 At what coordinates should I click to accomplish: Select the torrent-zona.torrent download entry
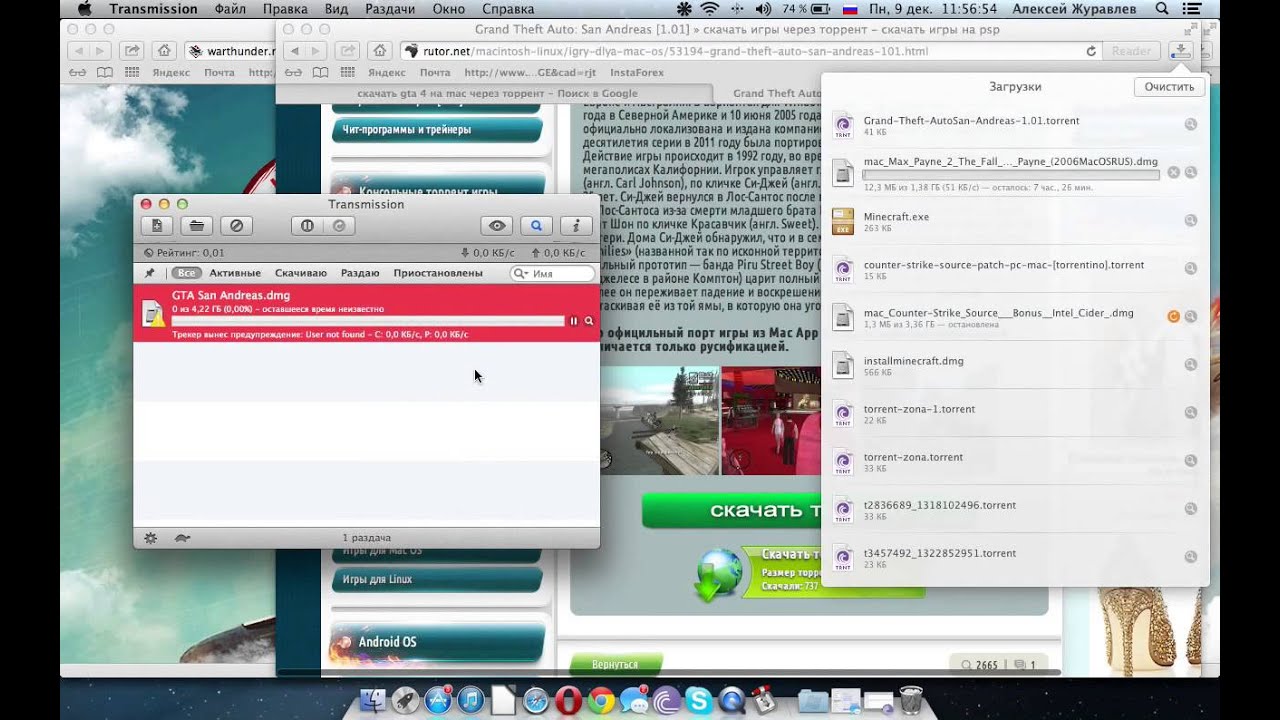click(x=1015, y=460)
